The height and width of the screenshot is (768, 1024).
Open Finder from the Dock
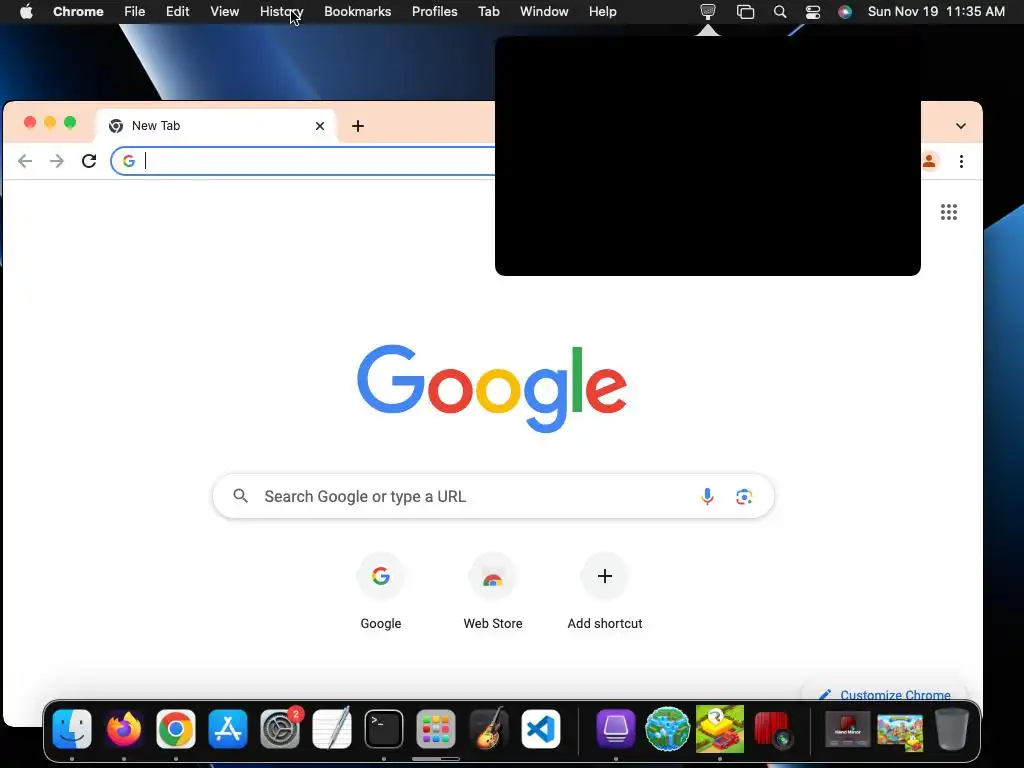tap(72, 729)
